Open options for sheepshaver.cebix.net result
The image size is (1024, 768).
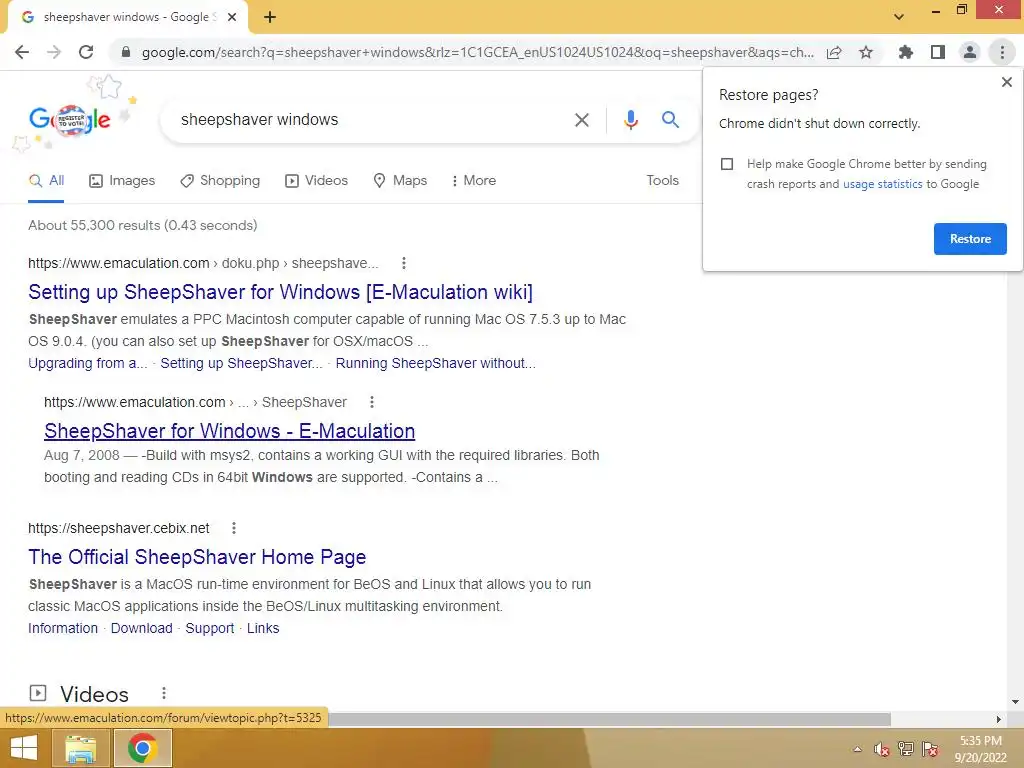pos(234,528)
